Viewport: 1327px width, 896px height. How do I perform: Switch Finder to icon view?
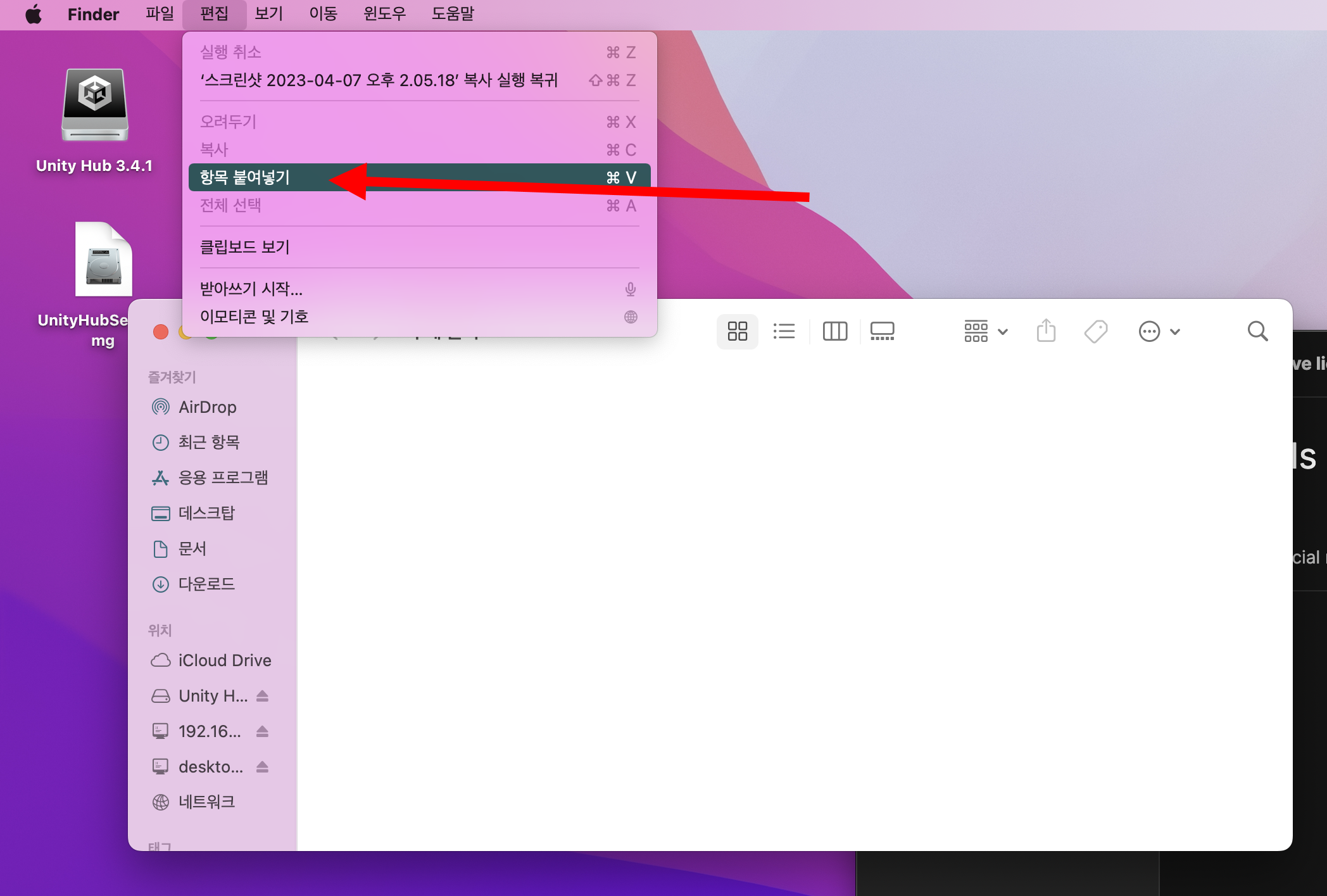coord(737,331)
